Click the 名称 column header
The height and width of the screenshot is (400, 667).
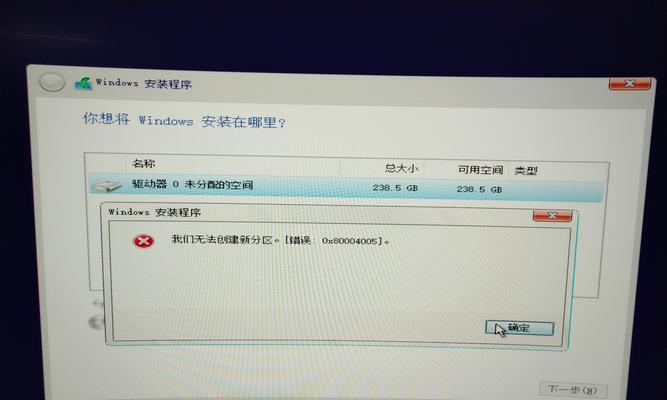[143, 163]
